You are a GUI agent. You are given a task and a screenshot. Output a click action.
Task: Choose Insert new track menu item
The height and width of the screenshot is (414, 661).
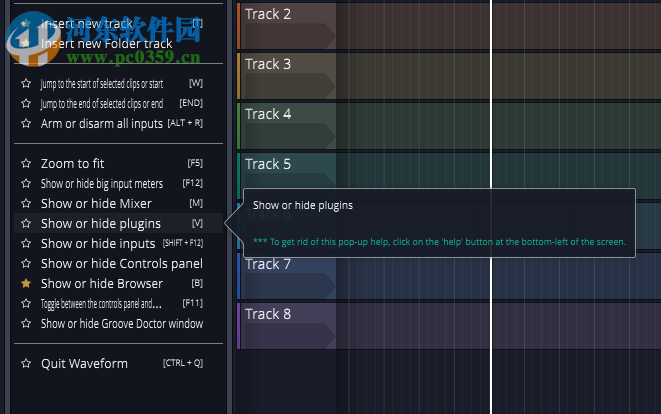coord(118,24)
